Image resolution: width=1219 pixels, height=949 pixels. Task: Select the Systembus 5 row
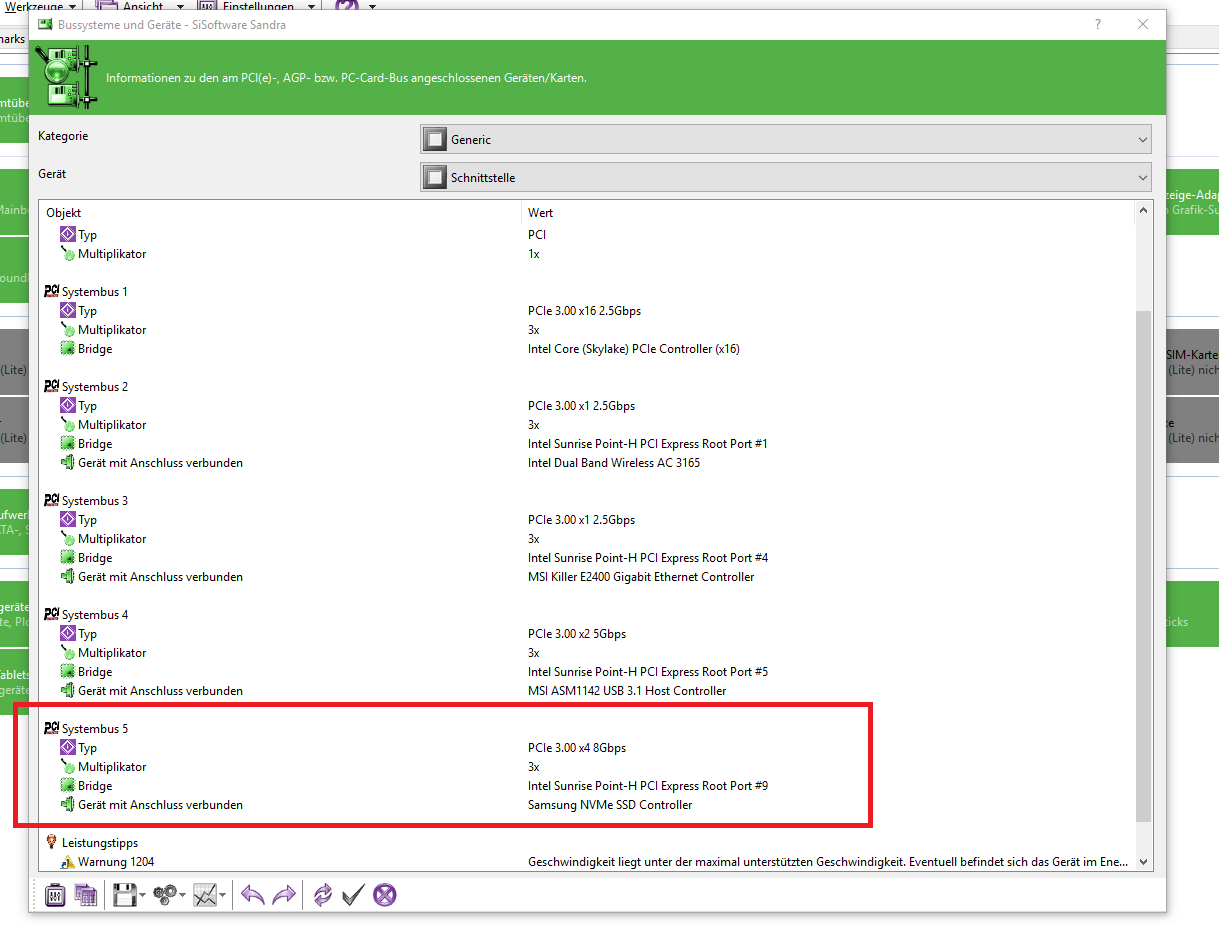586,728
